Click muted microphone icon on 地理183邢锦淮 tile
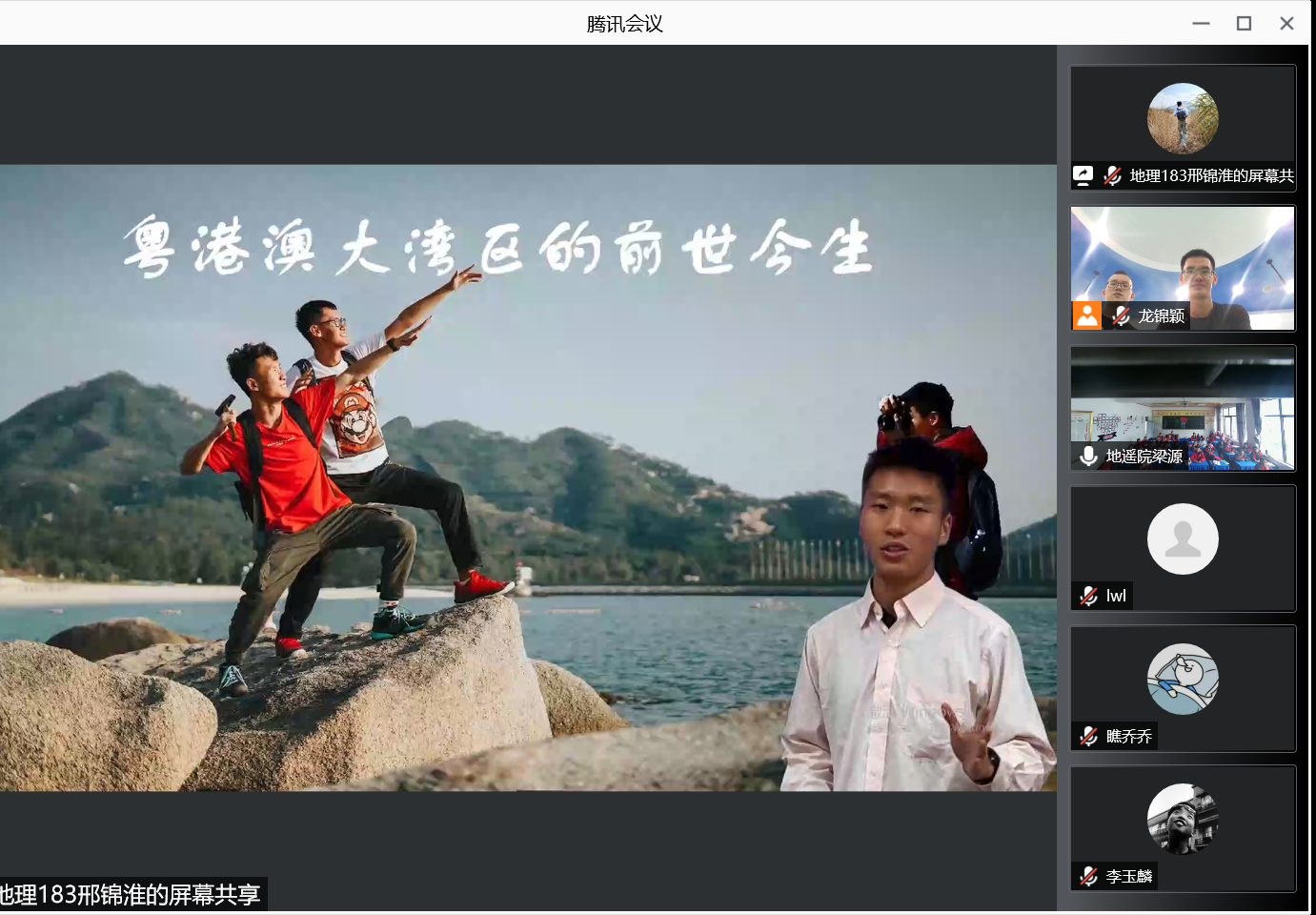This screenshot has width=1316, height=915. click(x=1112, y=175)
